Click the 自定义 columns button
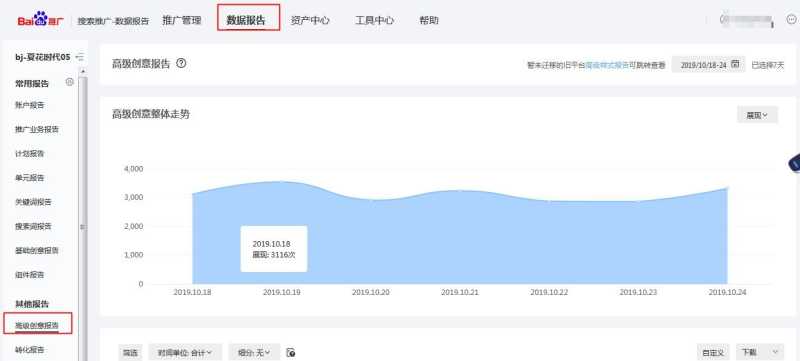800x361 pixels. click(713, 352)
